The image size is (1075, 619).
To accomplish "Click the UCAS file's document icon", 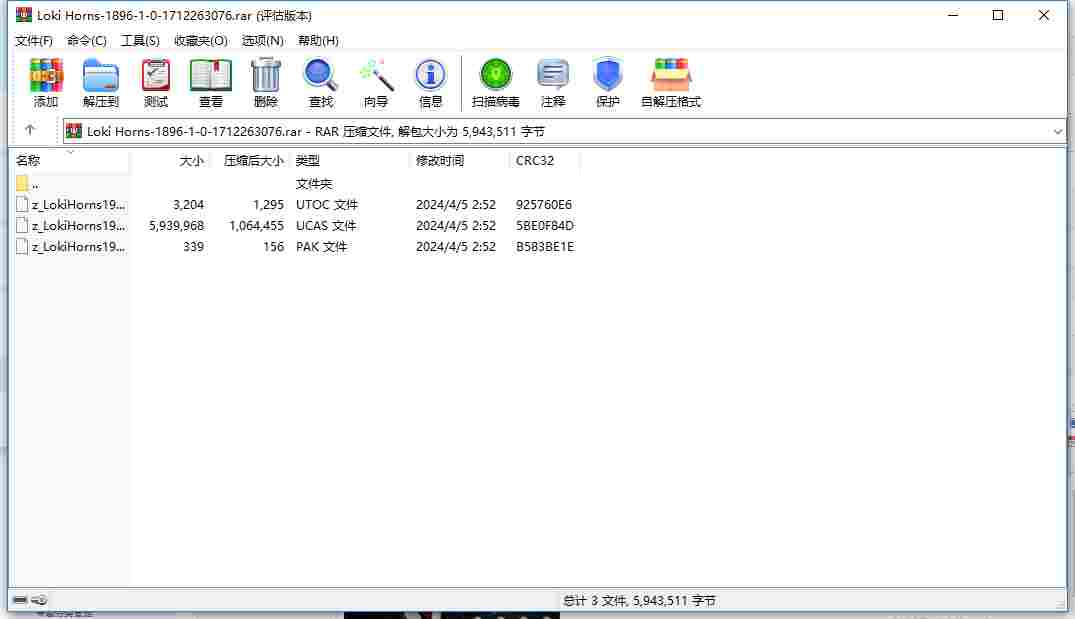I will 22,226.
